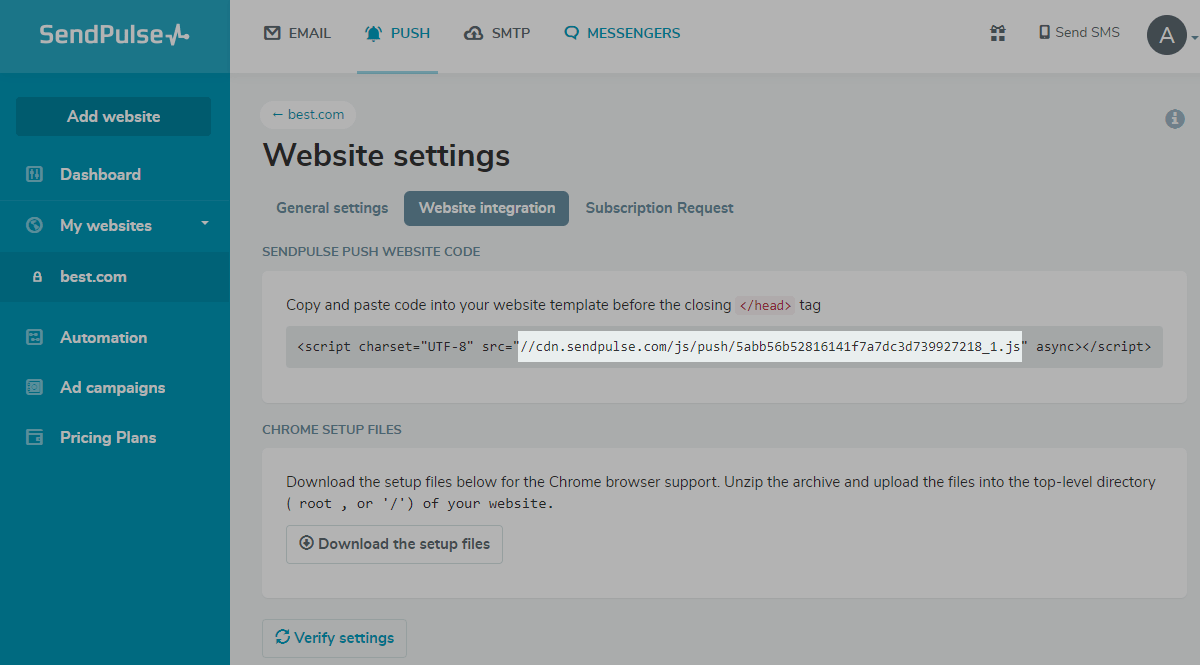1200x665 pixels.
Task: Open Ad campaigns page
Action: pyautogui.click(x=112, y=387)
